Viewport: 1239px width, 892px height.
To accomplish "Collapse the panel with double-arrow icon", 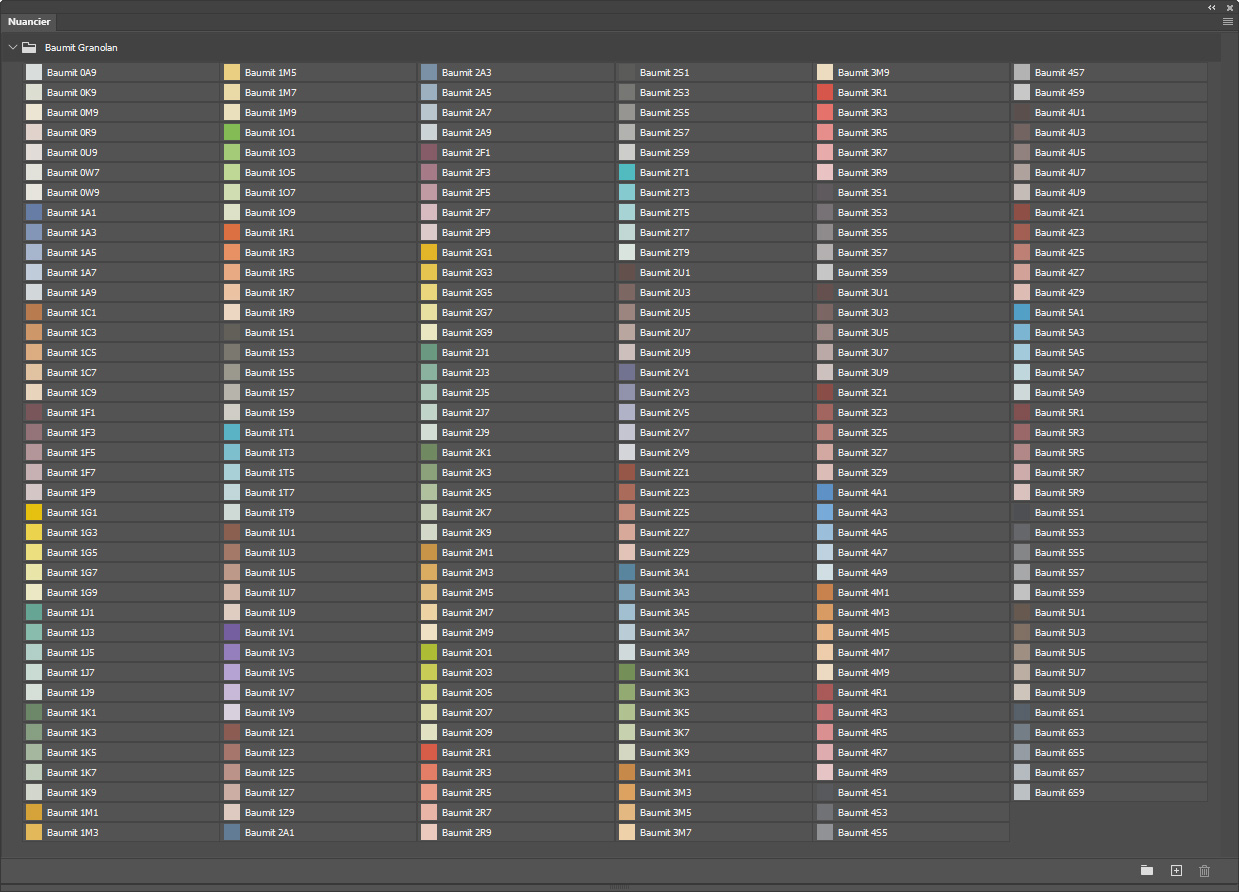I will [1212, 7].
